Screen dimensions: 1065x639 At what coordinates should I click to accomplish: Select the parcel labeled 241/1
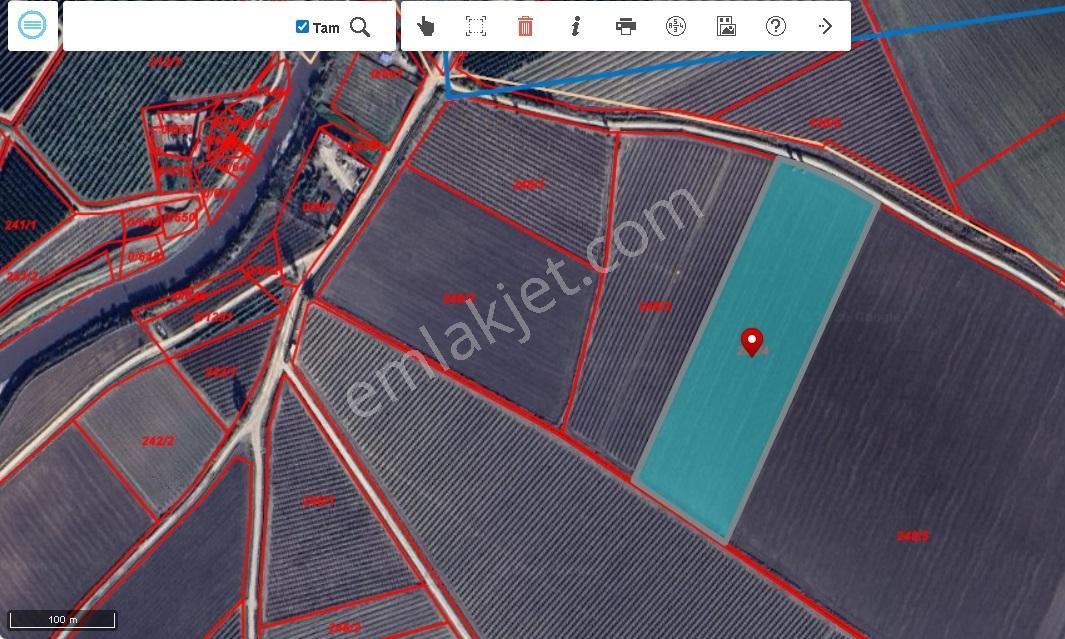[x=20, y=225]
